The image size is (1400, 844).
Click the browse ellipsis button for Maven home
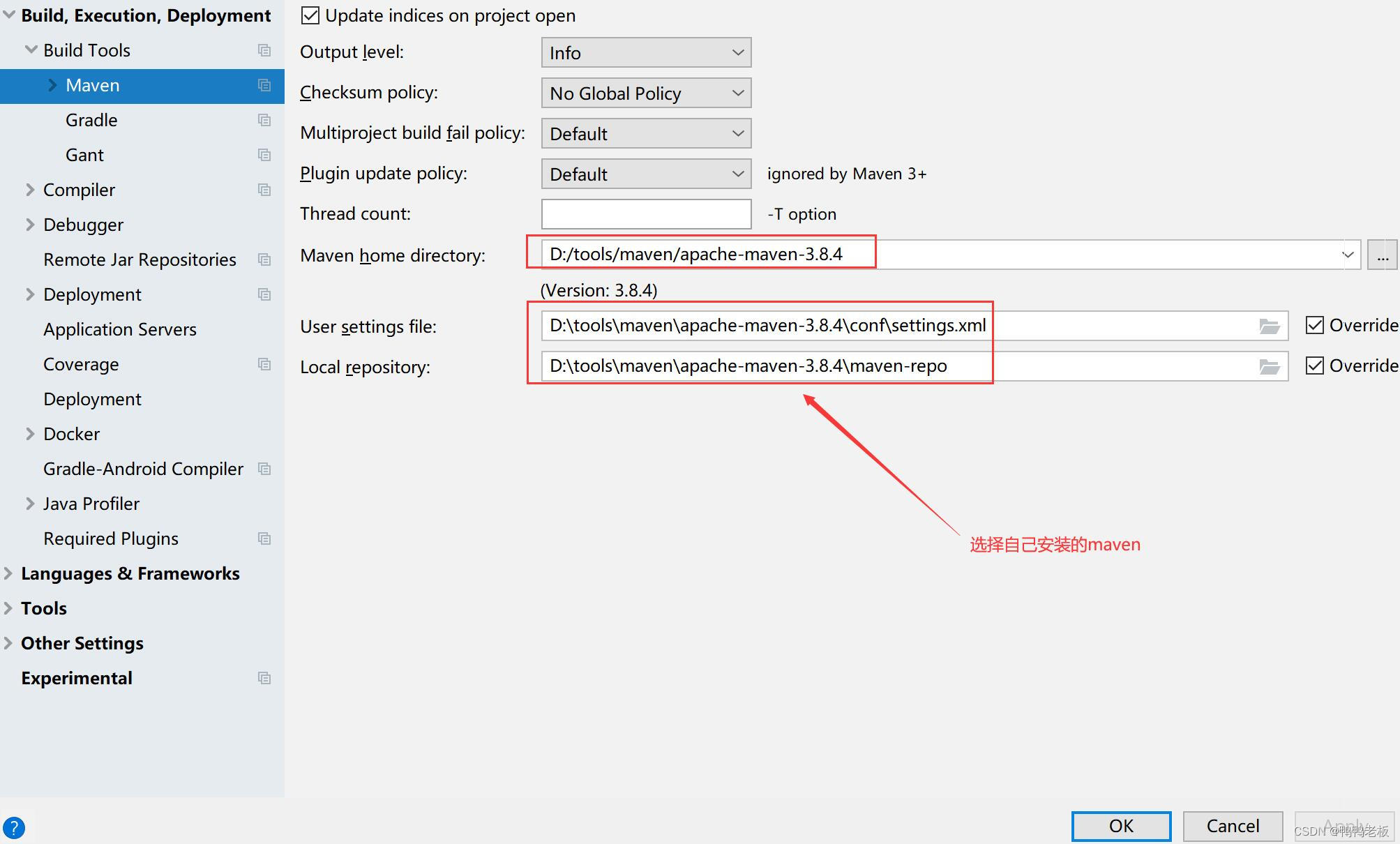coord(1382,255)
